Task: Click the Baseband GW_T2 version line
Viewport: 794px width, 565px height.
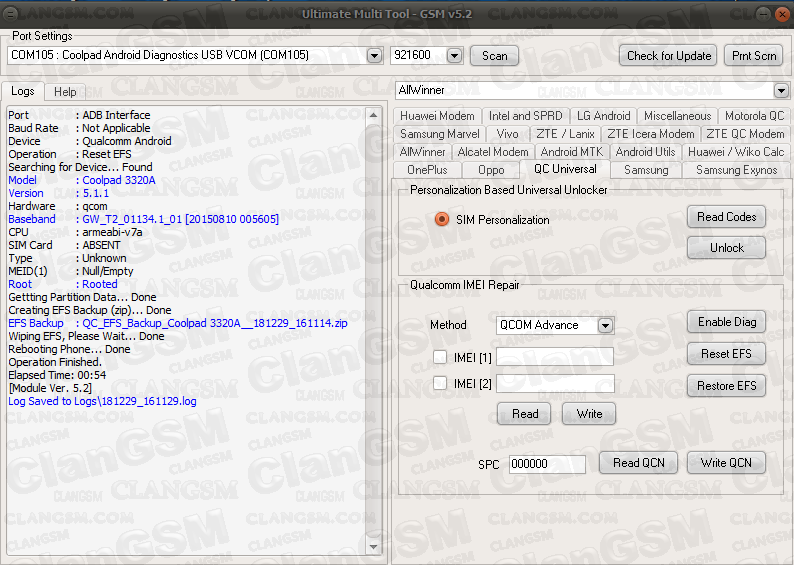Action: click(143, 219)
